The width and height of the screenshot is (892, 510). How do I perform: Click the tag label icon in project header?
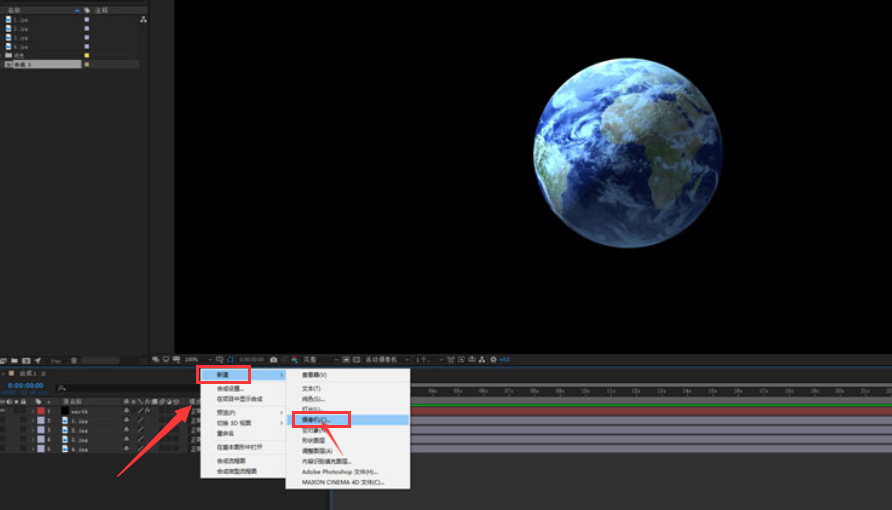(85, 9)
